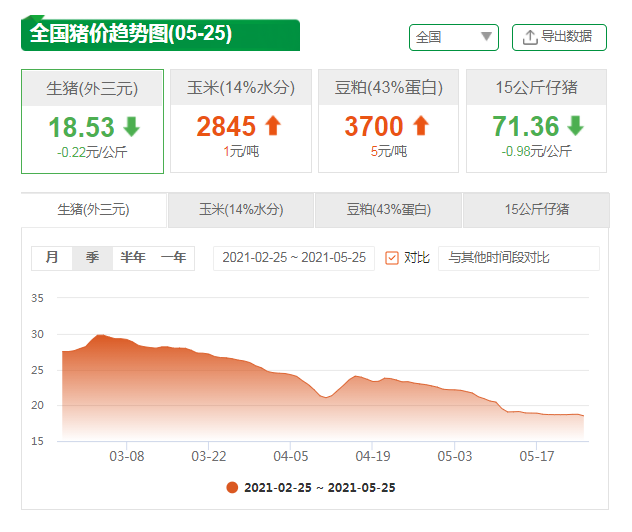Screen dimensions: 632x532
Task: Click the 导出数据 export button
Action: (559, 37)
